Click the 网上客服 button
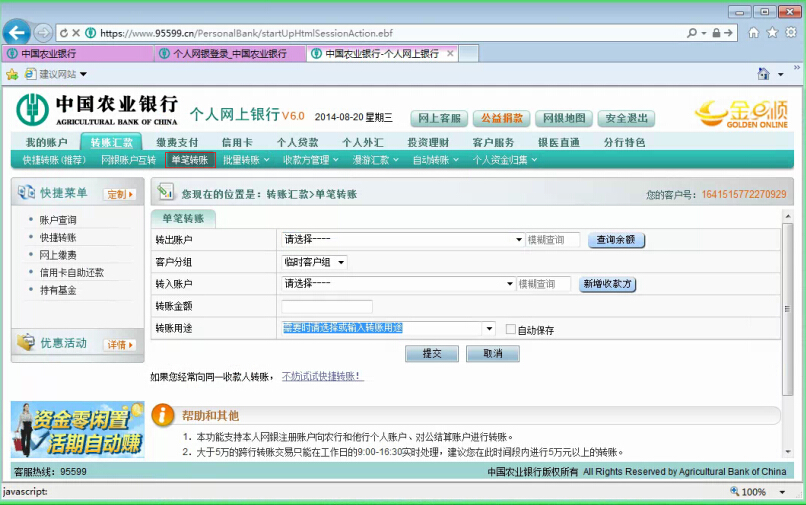806x505 pixels. [439, 118]
